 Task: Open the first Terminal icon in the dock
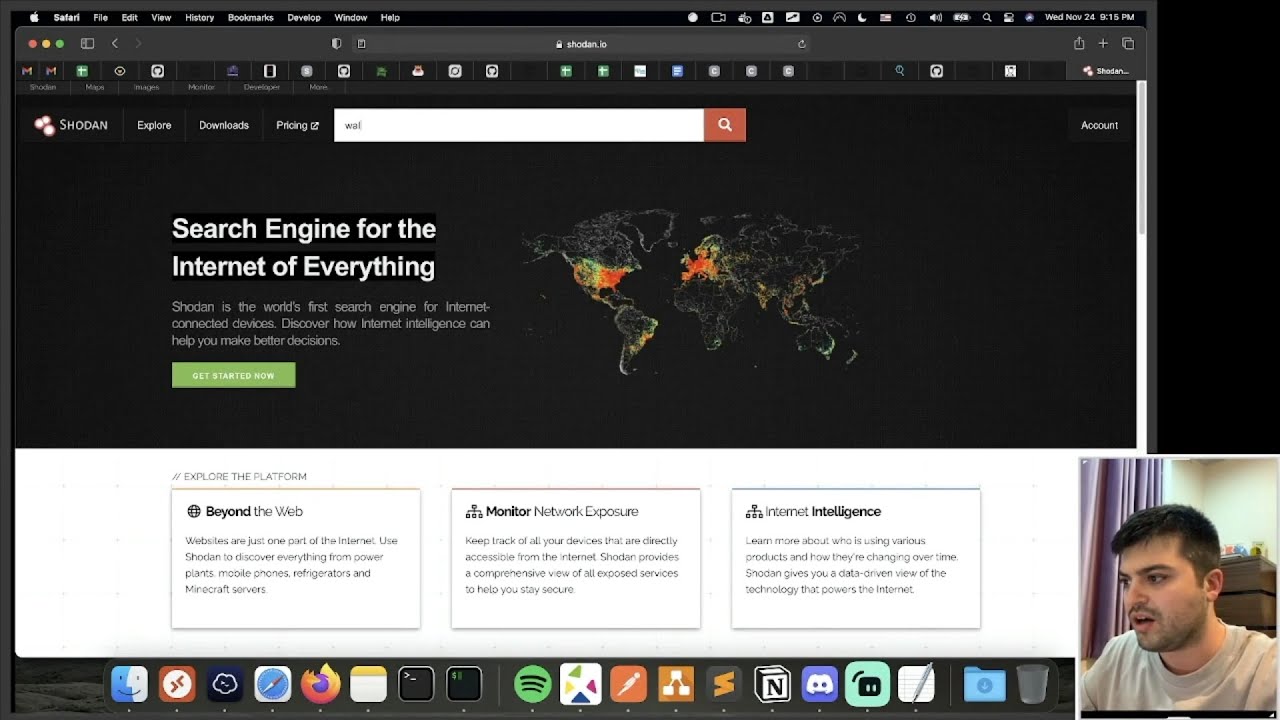point(416,685)
